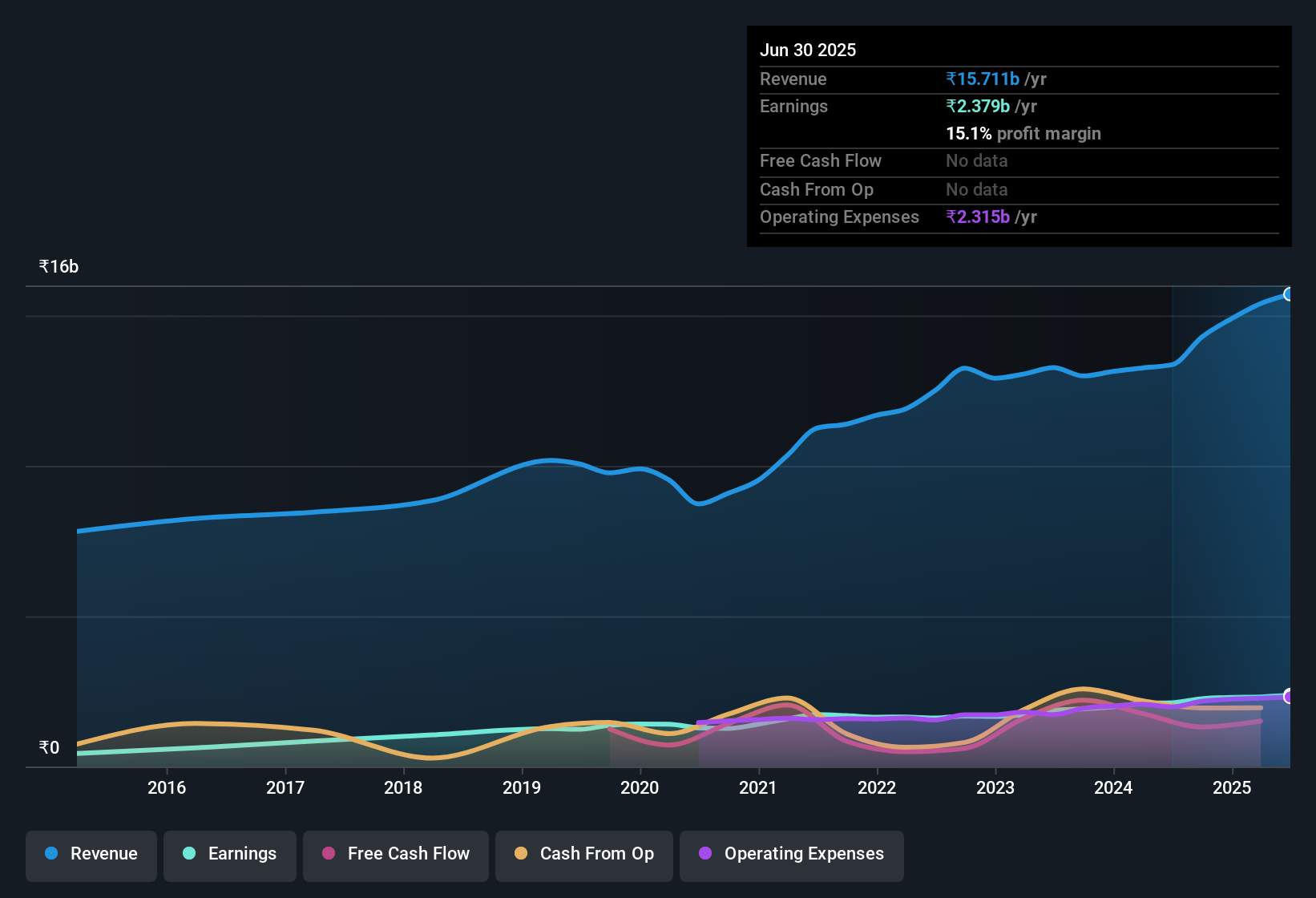Screen dimensions: 1316x898
Task: Click the teal Earnings legend dot
Action: 189,854
